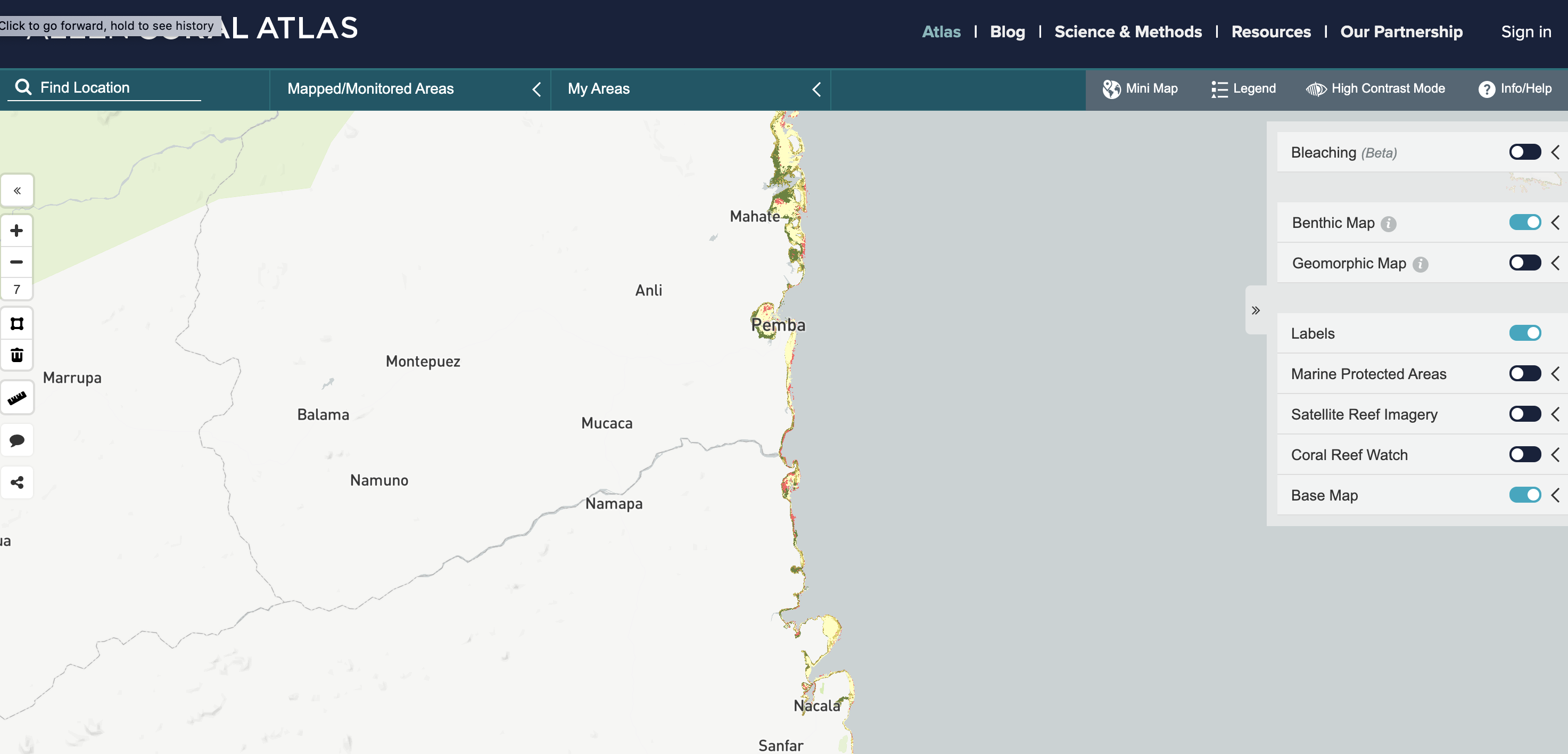Enable Satellite Reef Imagery toggle
Viewport: 1568px width, 754px height.
[1524, 414]
